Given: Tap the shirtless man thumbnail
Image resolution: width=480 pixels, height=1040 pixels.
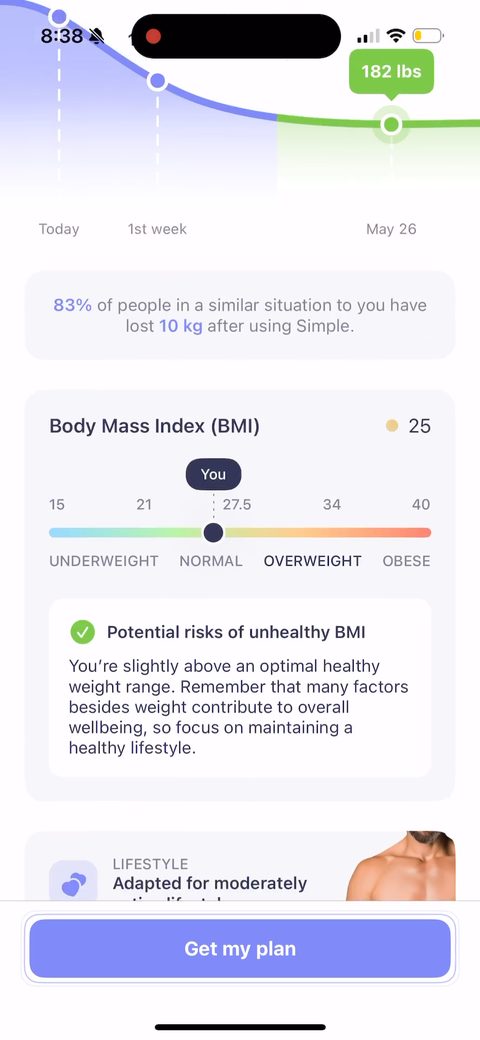Looking at the screenshot, I should (x=400, y=866).
